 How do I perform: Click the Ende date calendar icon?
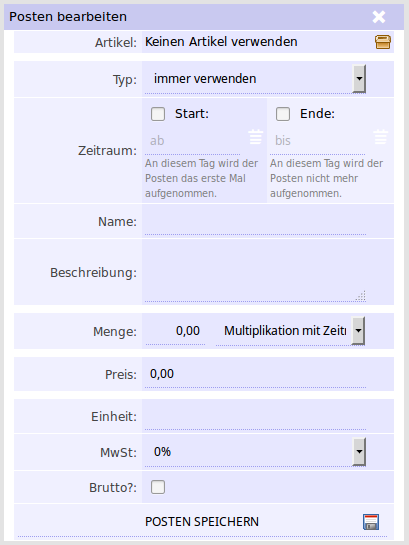[381, 137]
